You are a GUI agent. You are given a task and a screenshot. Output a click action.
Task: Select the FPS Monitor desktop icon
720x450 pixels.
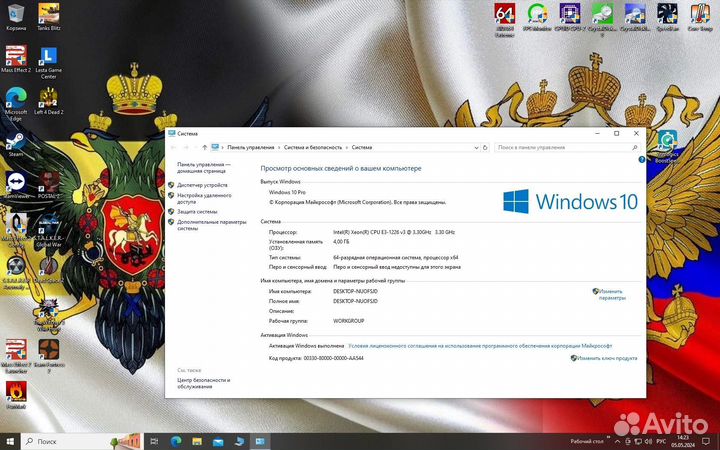[x=537, y=17]
